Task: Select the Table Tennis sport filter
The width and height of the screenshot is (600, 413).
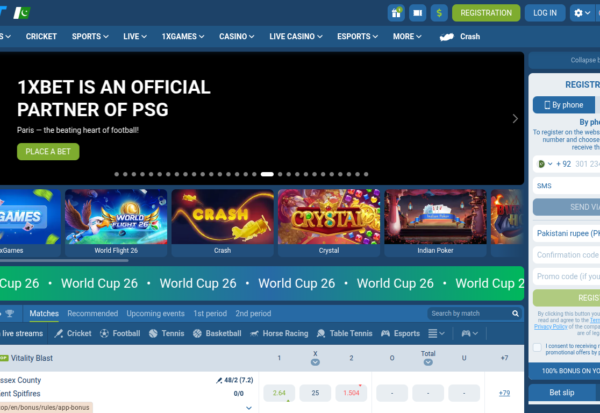Action: (344, 333)
